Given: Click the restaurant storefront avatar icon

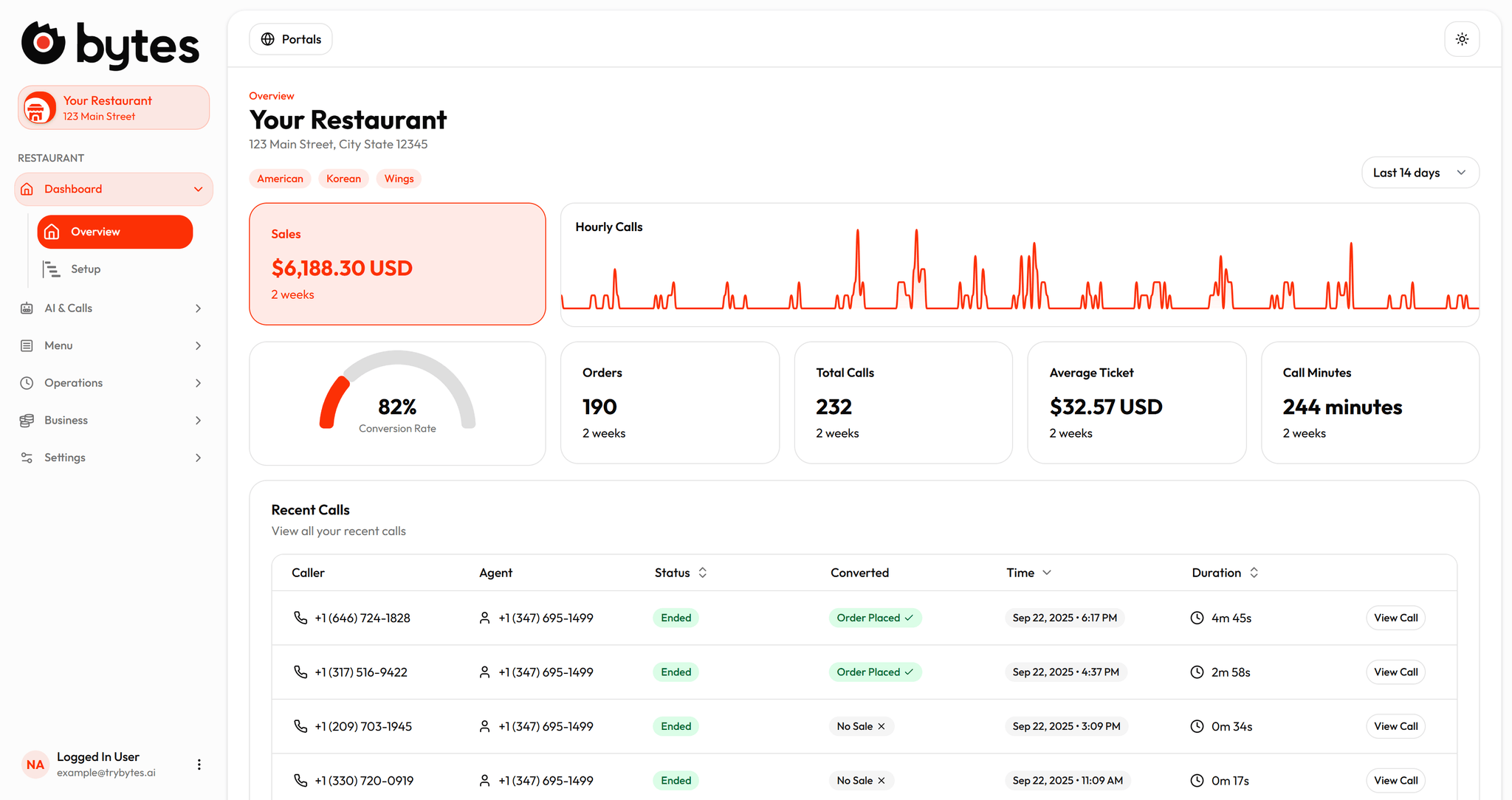Looking at the screenshot, I should coord(38,108).
